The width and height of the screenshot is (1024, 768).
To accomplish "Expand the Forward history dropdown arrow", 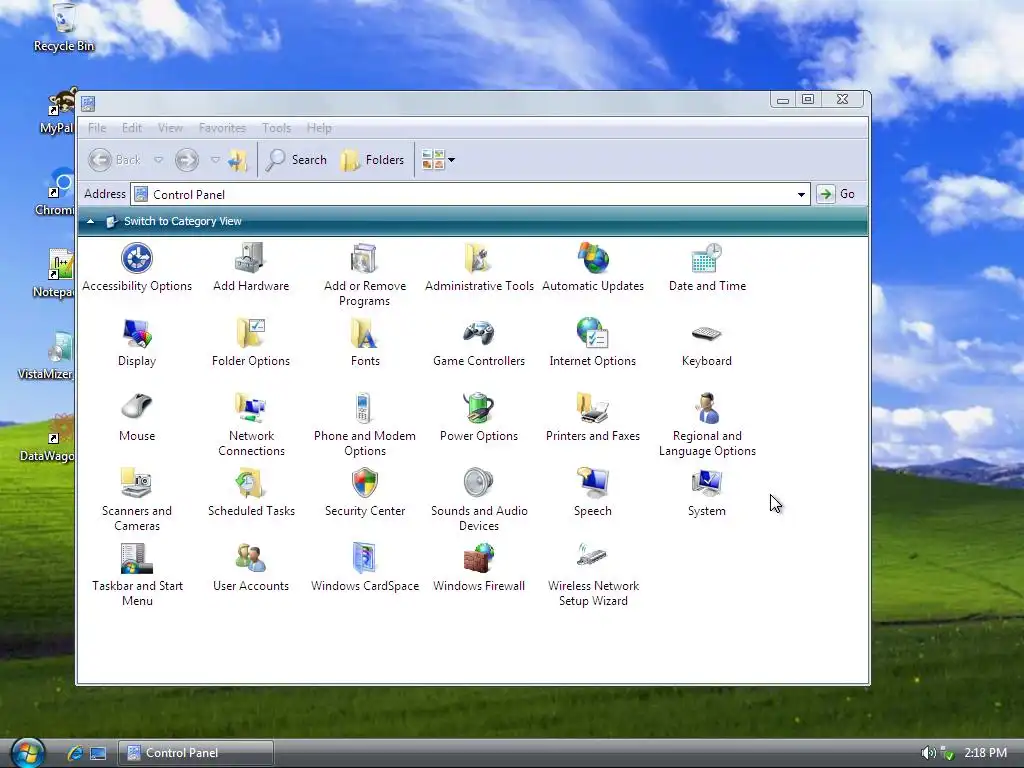I will pyautogui.click(x=215, y=159).
